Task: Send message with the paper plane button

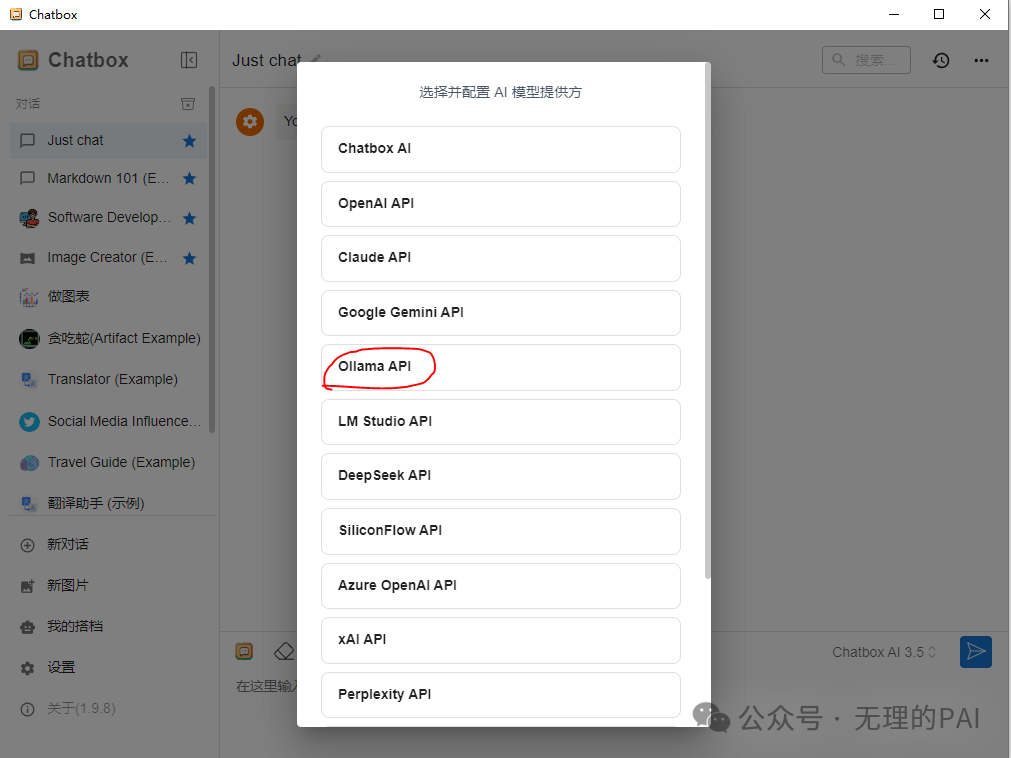Action: (x=976, y=652)
